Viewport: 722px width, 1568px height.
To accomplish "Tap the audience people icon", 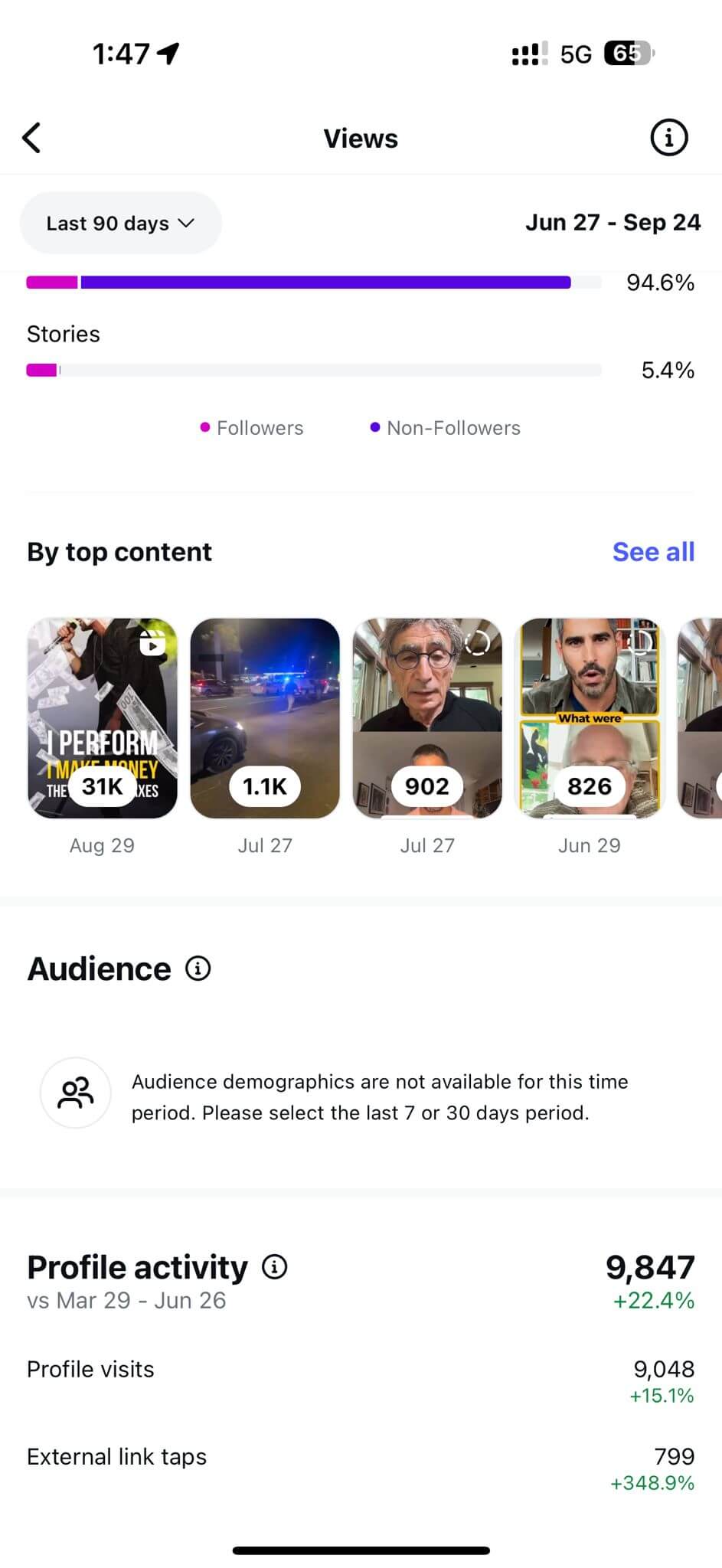I will (75, 1093).
